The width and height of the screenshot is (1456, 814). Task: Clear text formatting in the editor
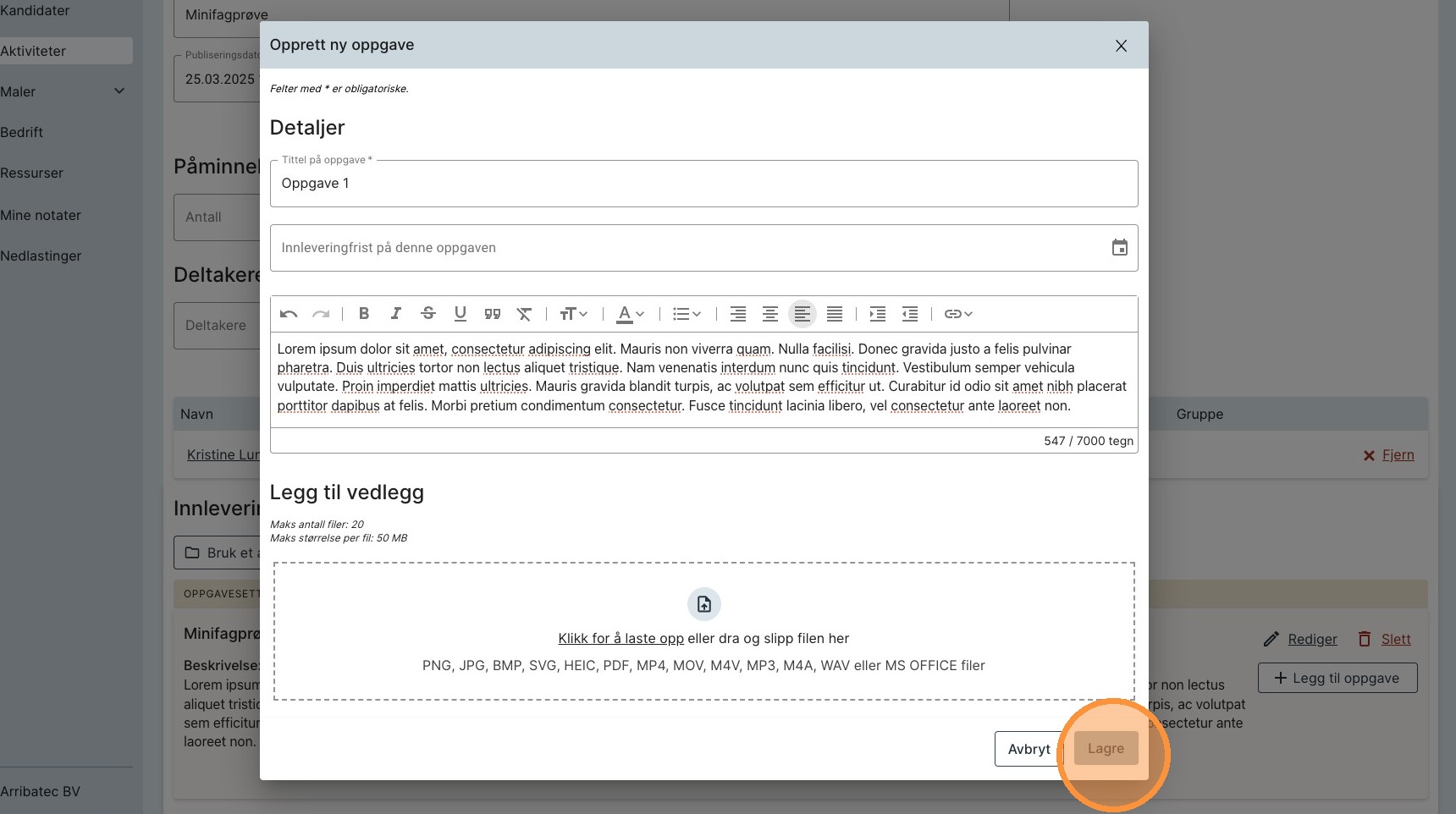click(x=524, y=314)
